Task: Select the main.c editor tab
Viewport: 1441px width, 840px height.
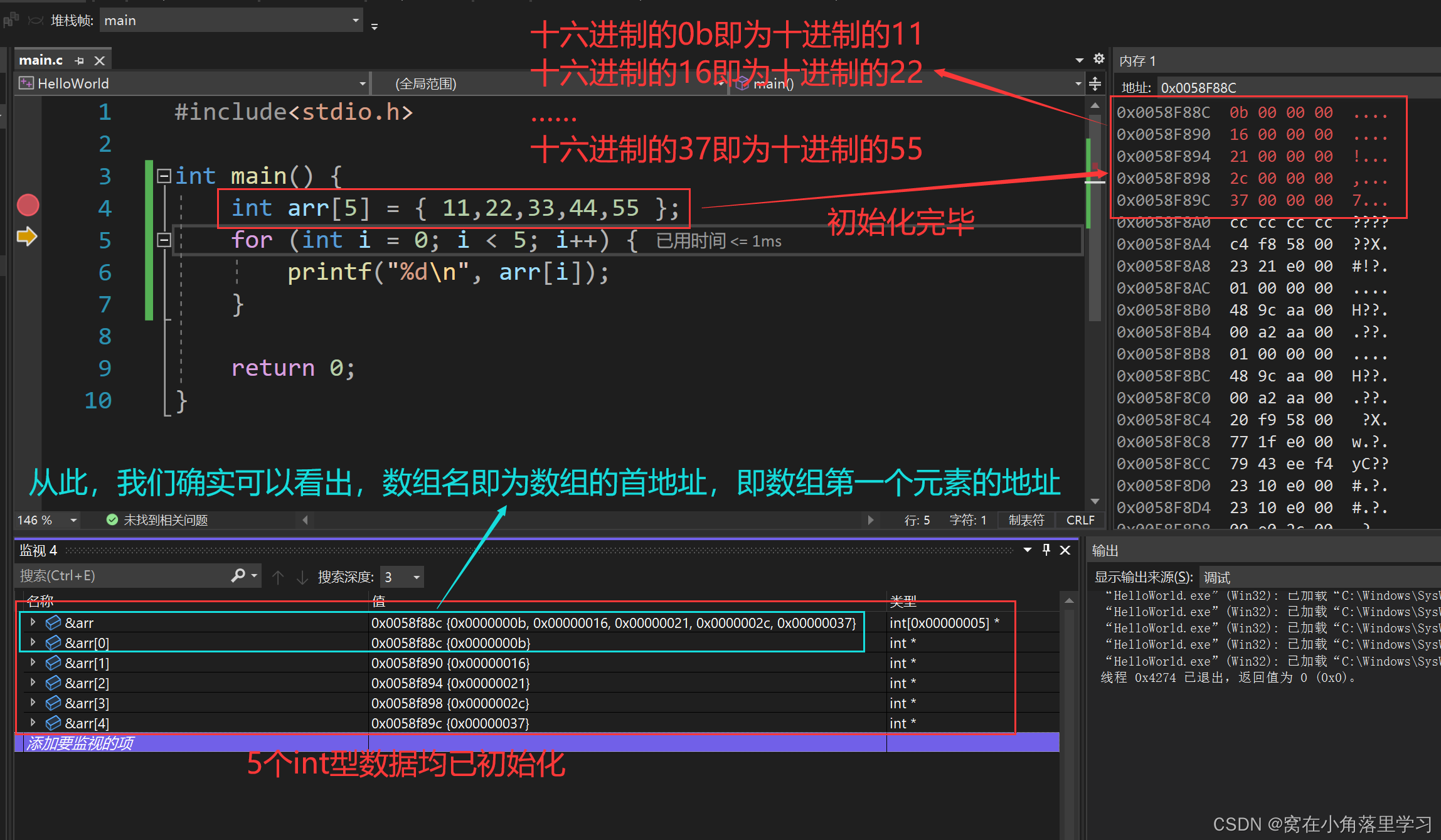Action: 41,60
